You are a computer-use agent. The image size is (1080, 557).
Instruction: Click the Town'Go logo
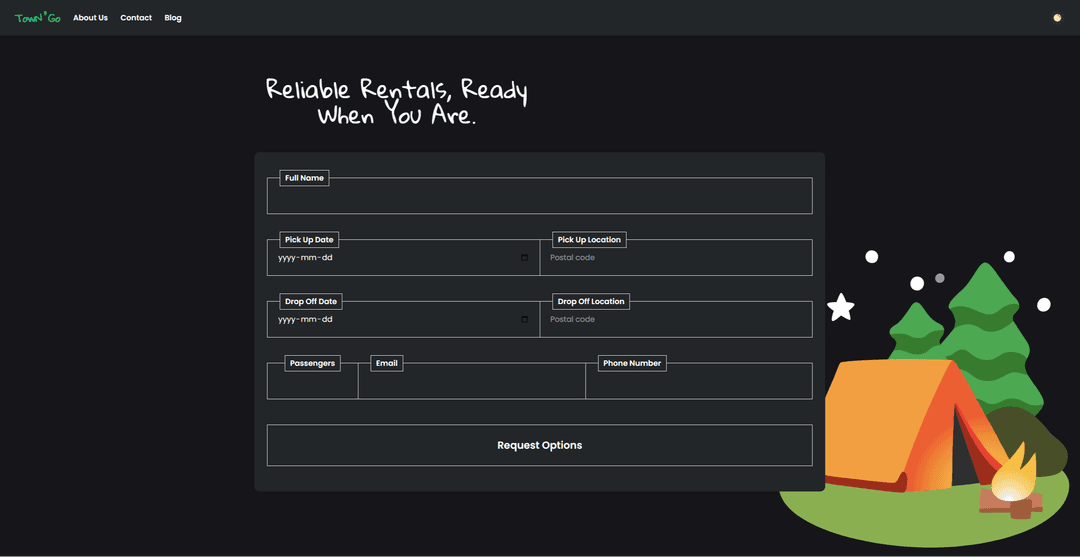click(x=37, y=17)
